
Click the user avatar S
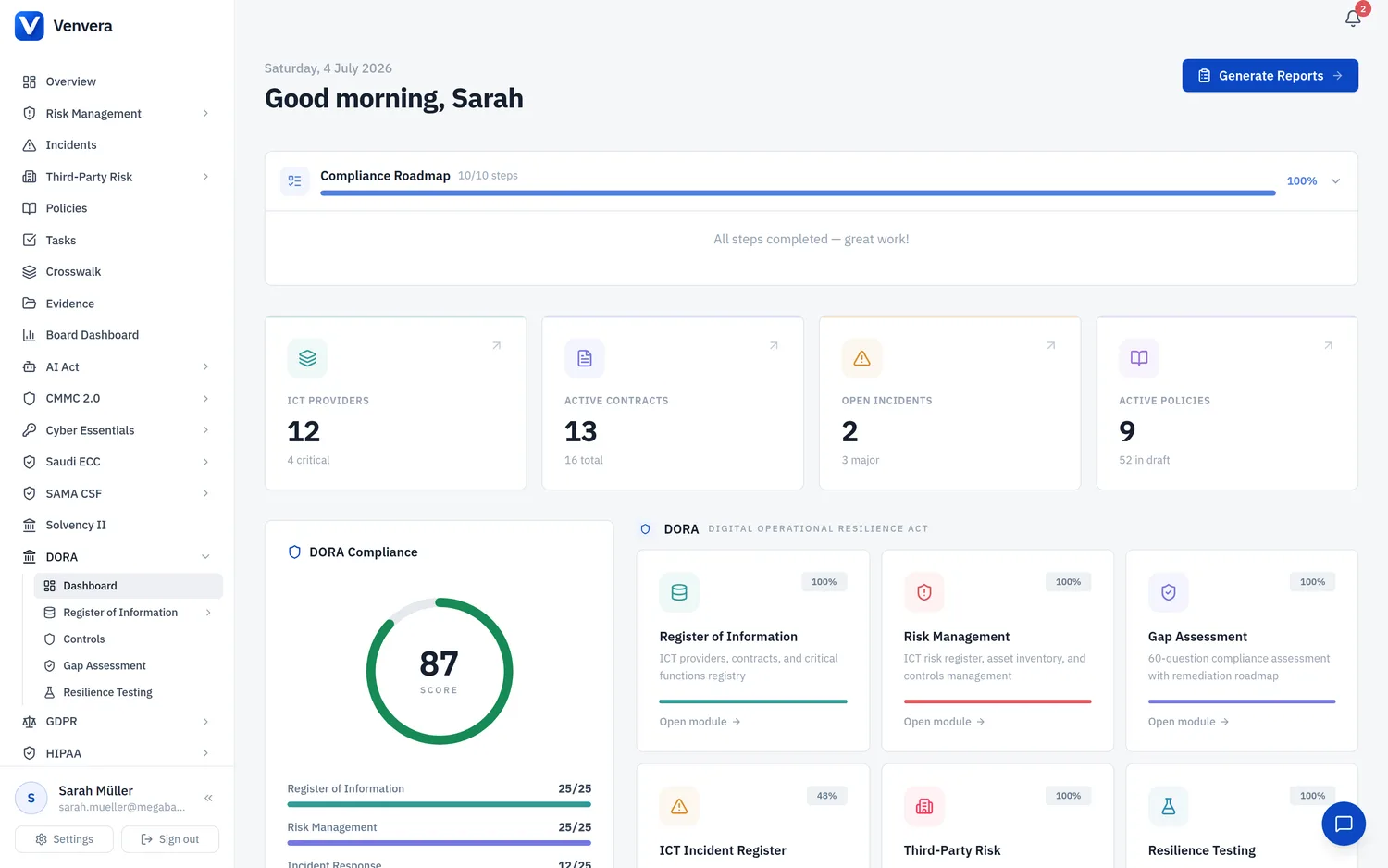31,798
